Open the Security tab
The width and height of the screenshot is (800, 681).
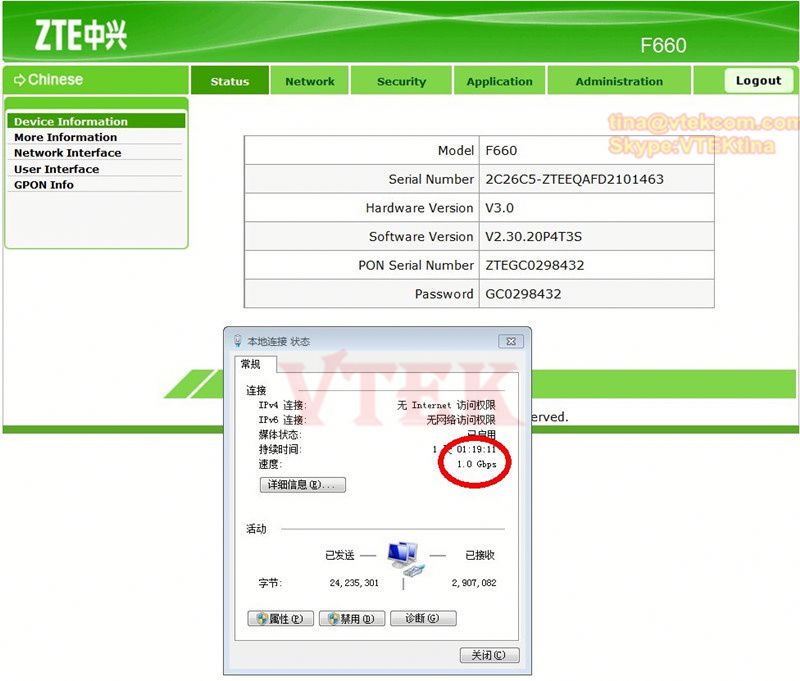pyautogui.click(x=402, y=81)
